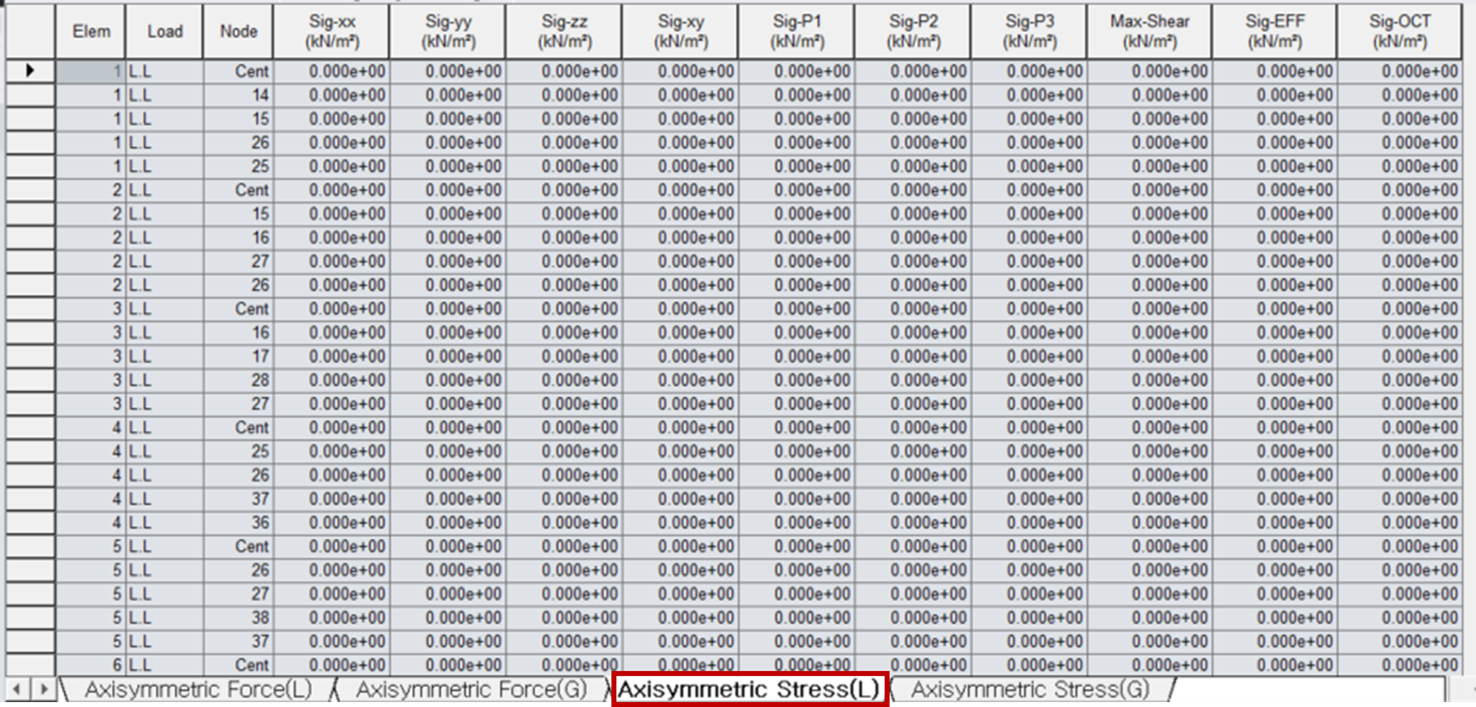
Task: Click the current-row arrow indicator in first row
Action: tap(29, 71)
